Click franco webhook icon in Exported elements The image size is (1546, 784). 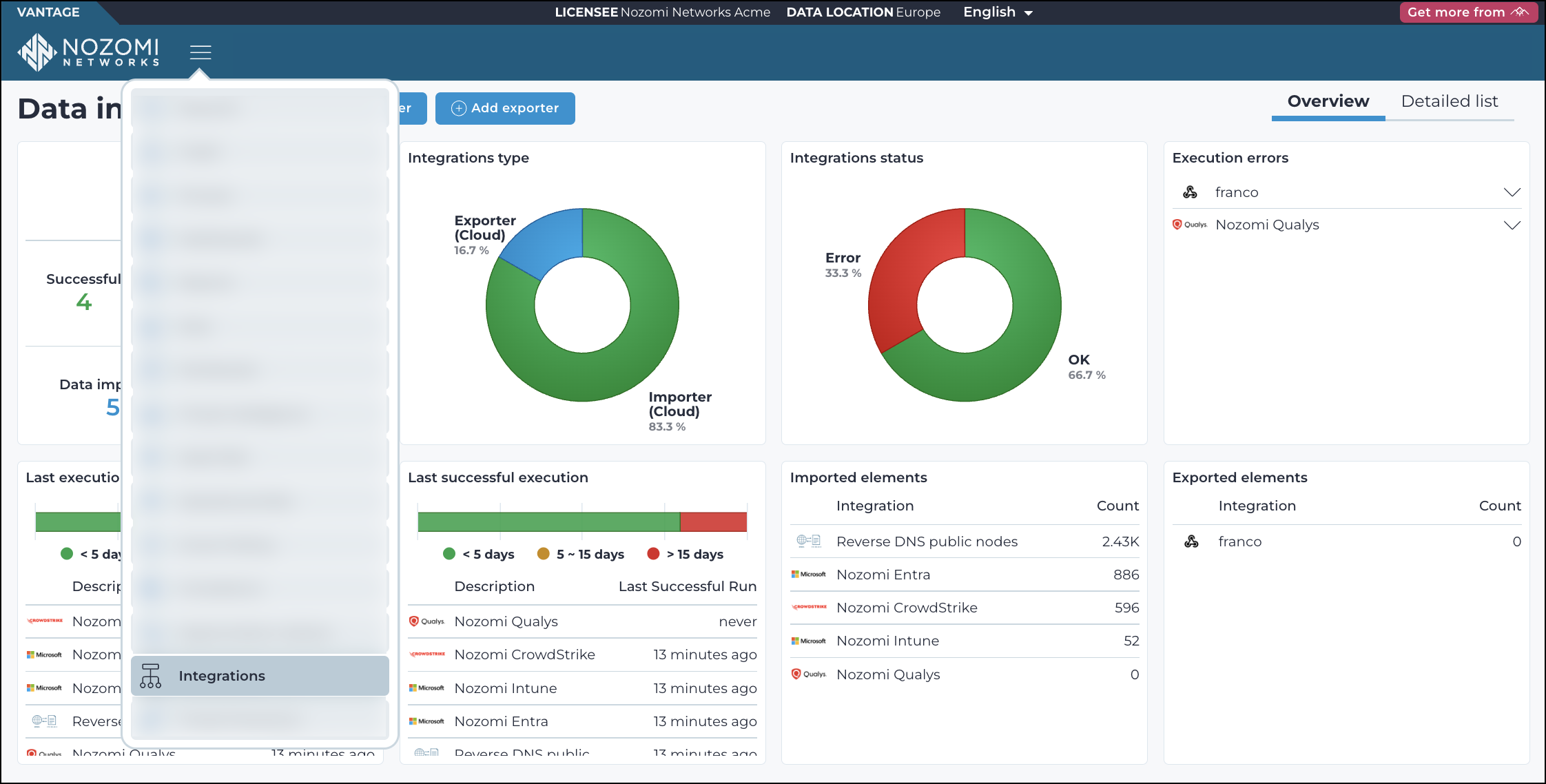click(x=1191, y=541)
